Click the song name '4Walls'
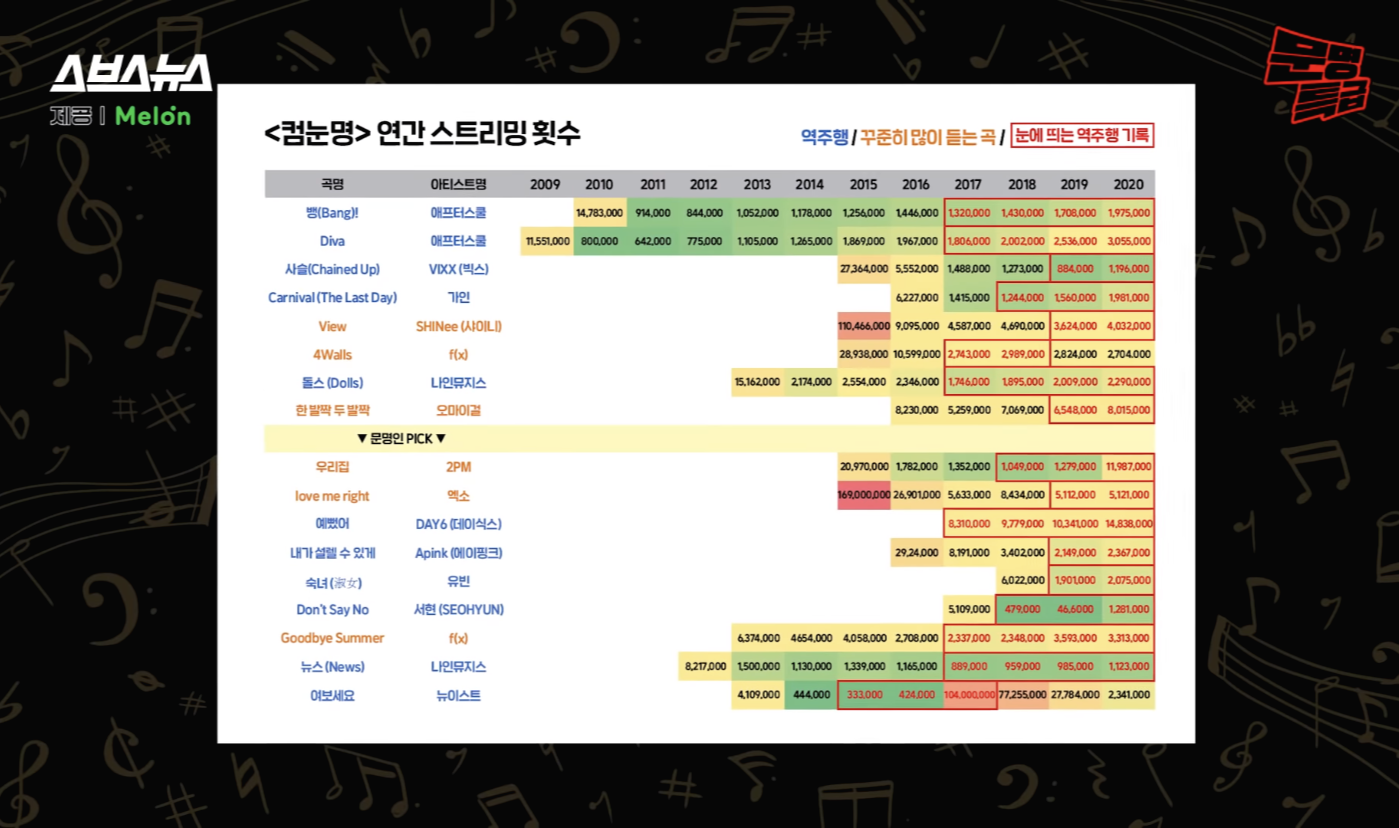The height and width of the screenshot is (828, 1399). pyautogui.click(x=333, y=354)
